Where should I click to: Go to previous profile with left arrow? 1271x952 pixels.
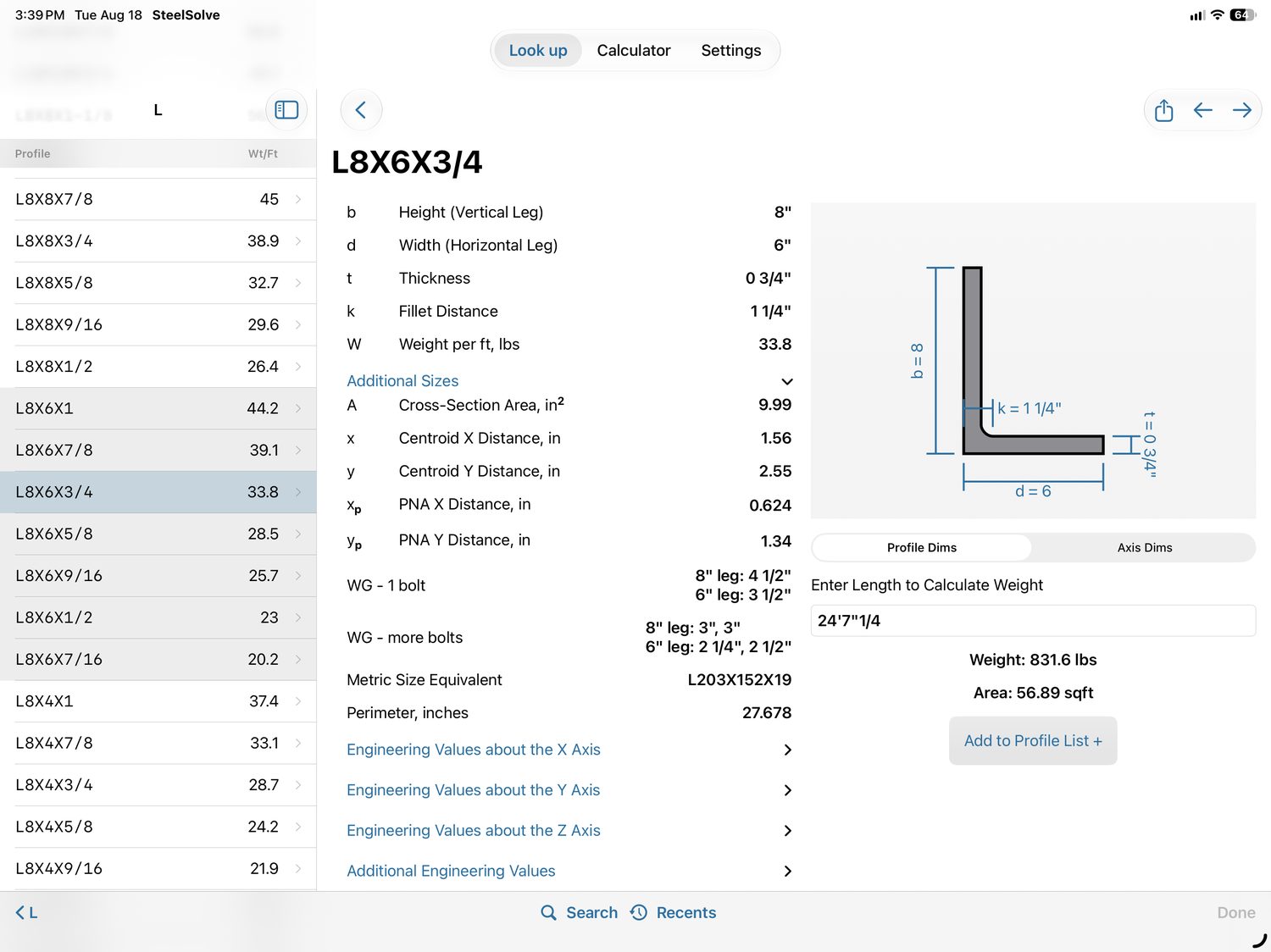pyautogui.click(x=1202, y=110)
